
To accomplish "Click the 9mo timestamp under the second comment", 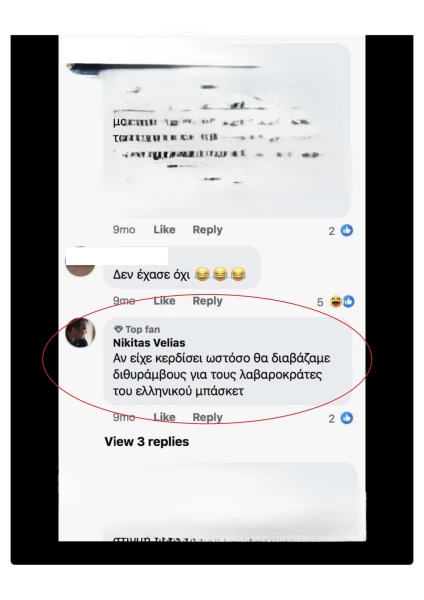I will click(124, 301).
